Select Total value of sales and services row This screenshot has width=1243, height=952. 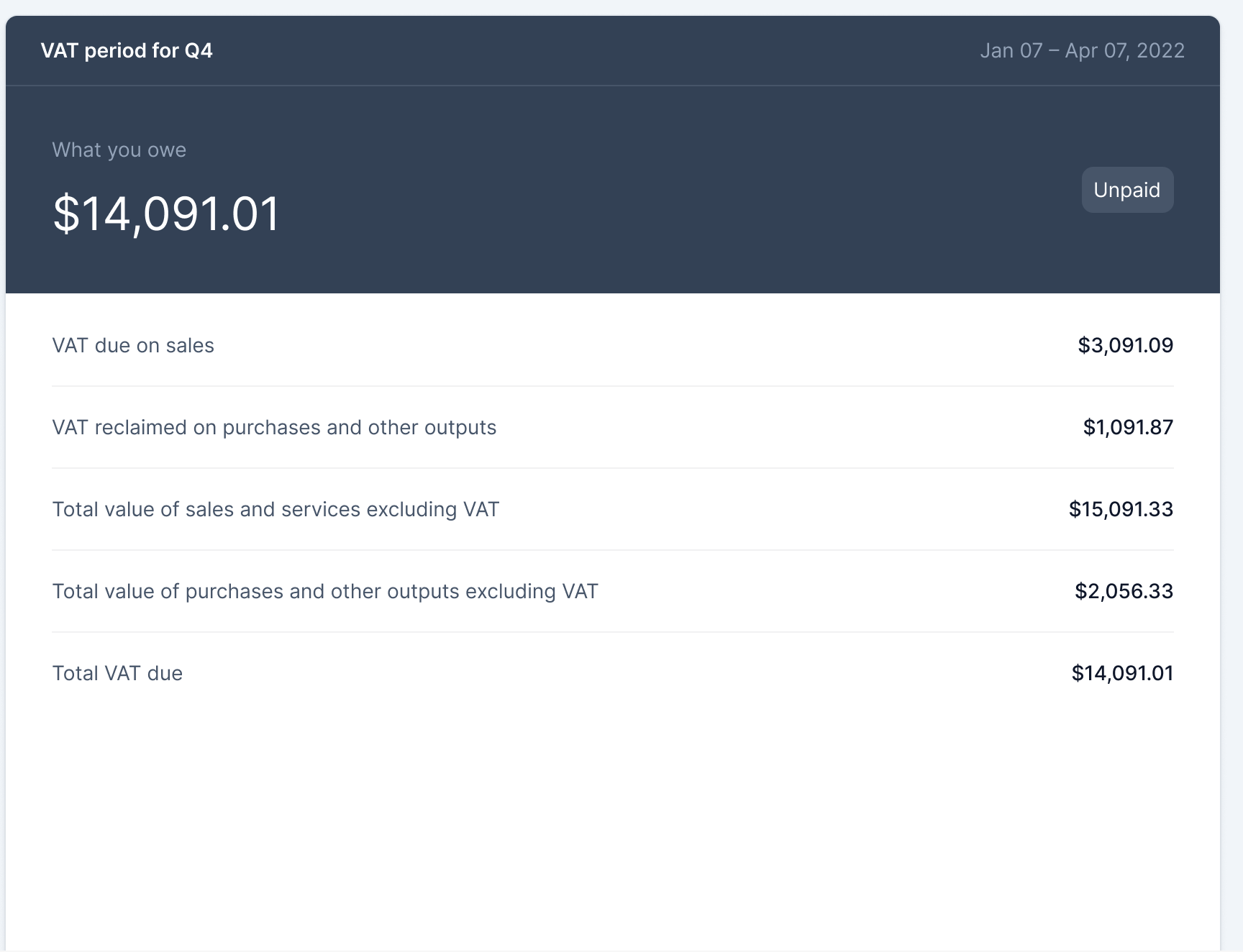pos(613,509)
